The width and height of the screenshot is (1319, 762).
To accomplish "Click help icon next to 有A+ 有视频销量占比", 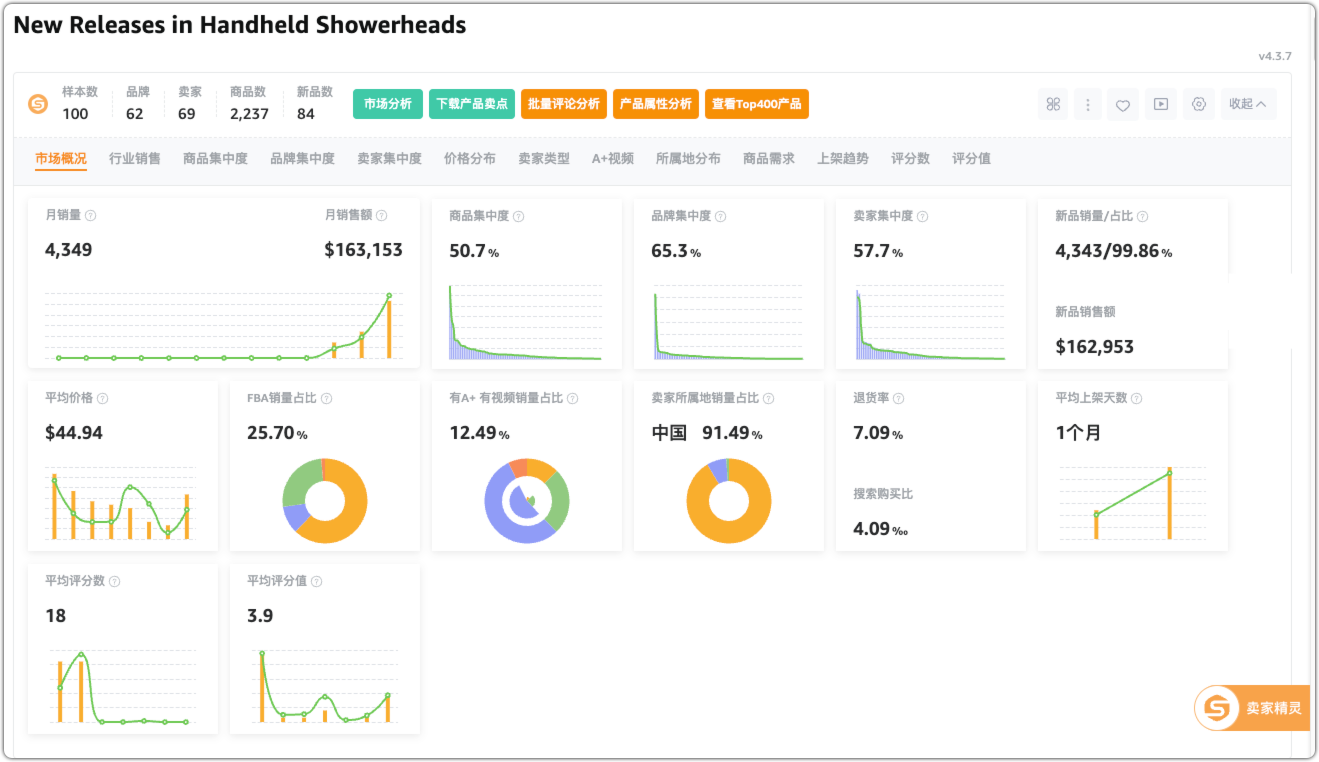I will [x=573, y=398].
